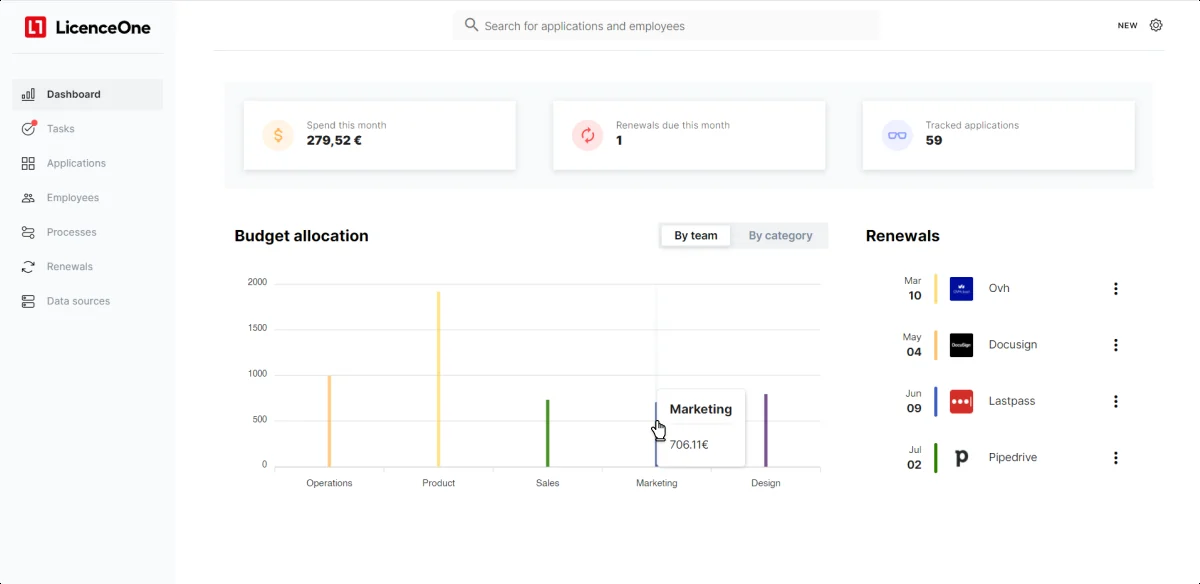This screenshot has height=584, width=1200.
Task: Click the renewals due refresh icon
Action: point(588,135)
